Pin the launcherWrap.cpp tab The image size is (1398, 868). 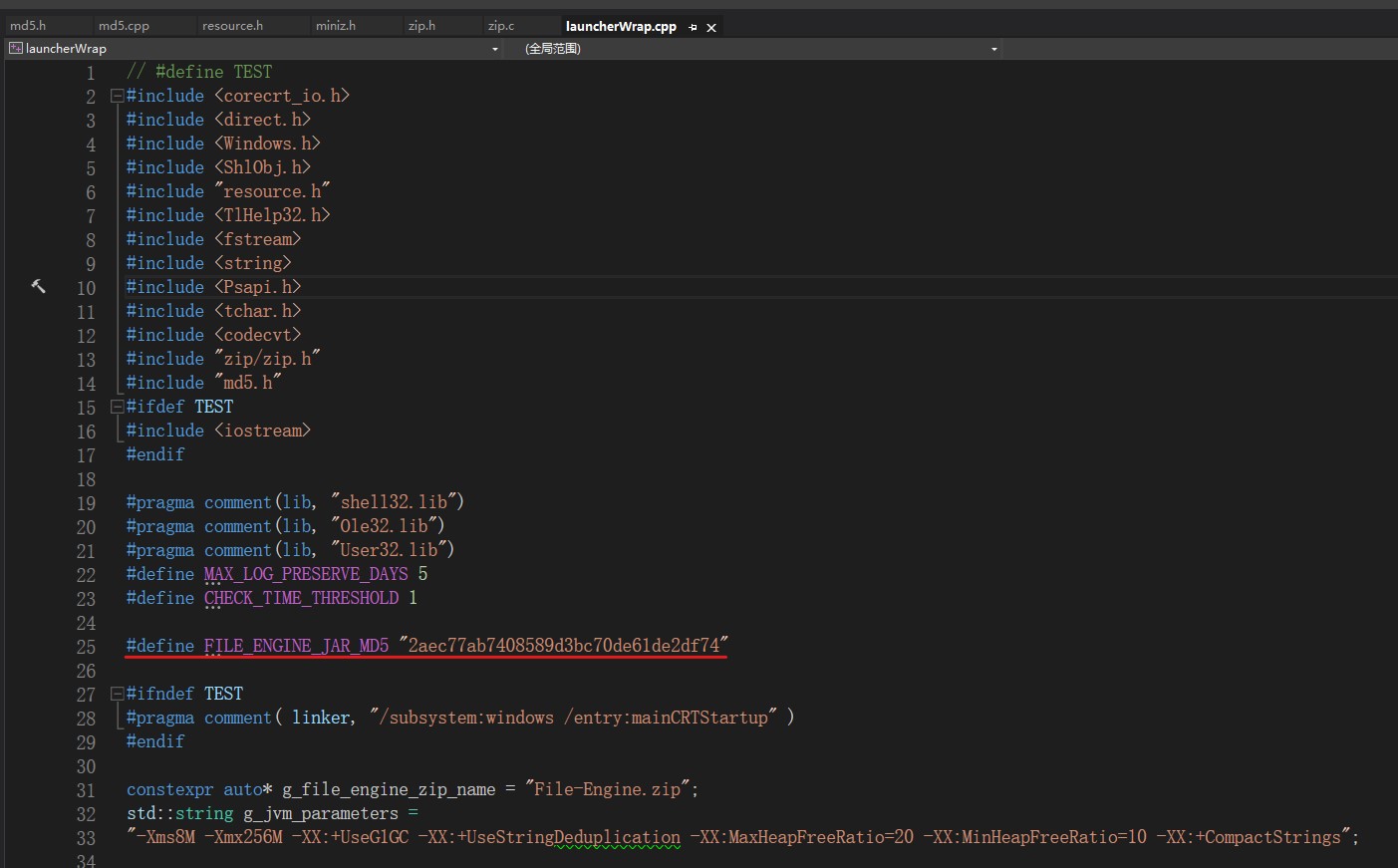694,27
